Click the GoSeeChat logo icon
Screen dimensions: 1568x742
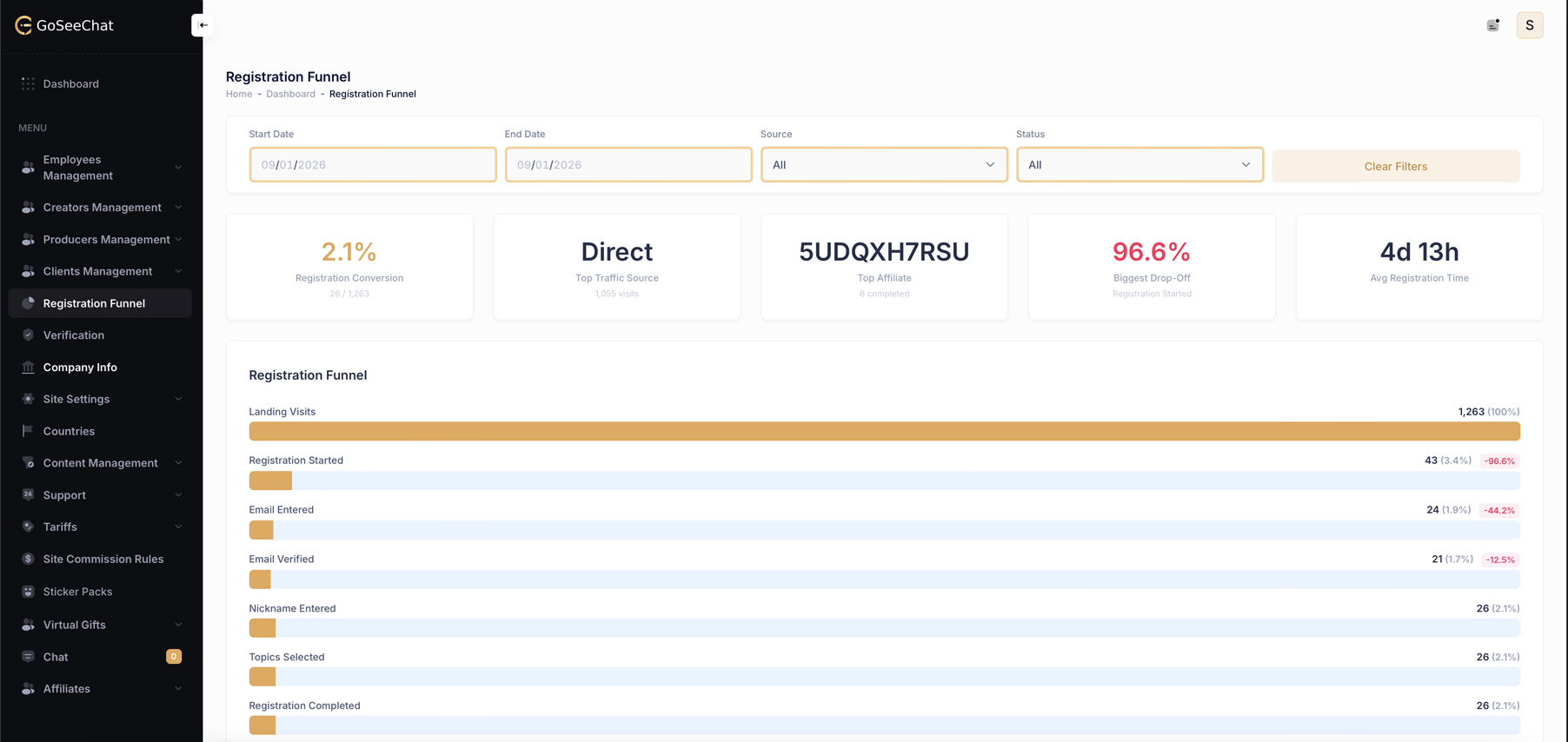click(x=23, y=25)
